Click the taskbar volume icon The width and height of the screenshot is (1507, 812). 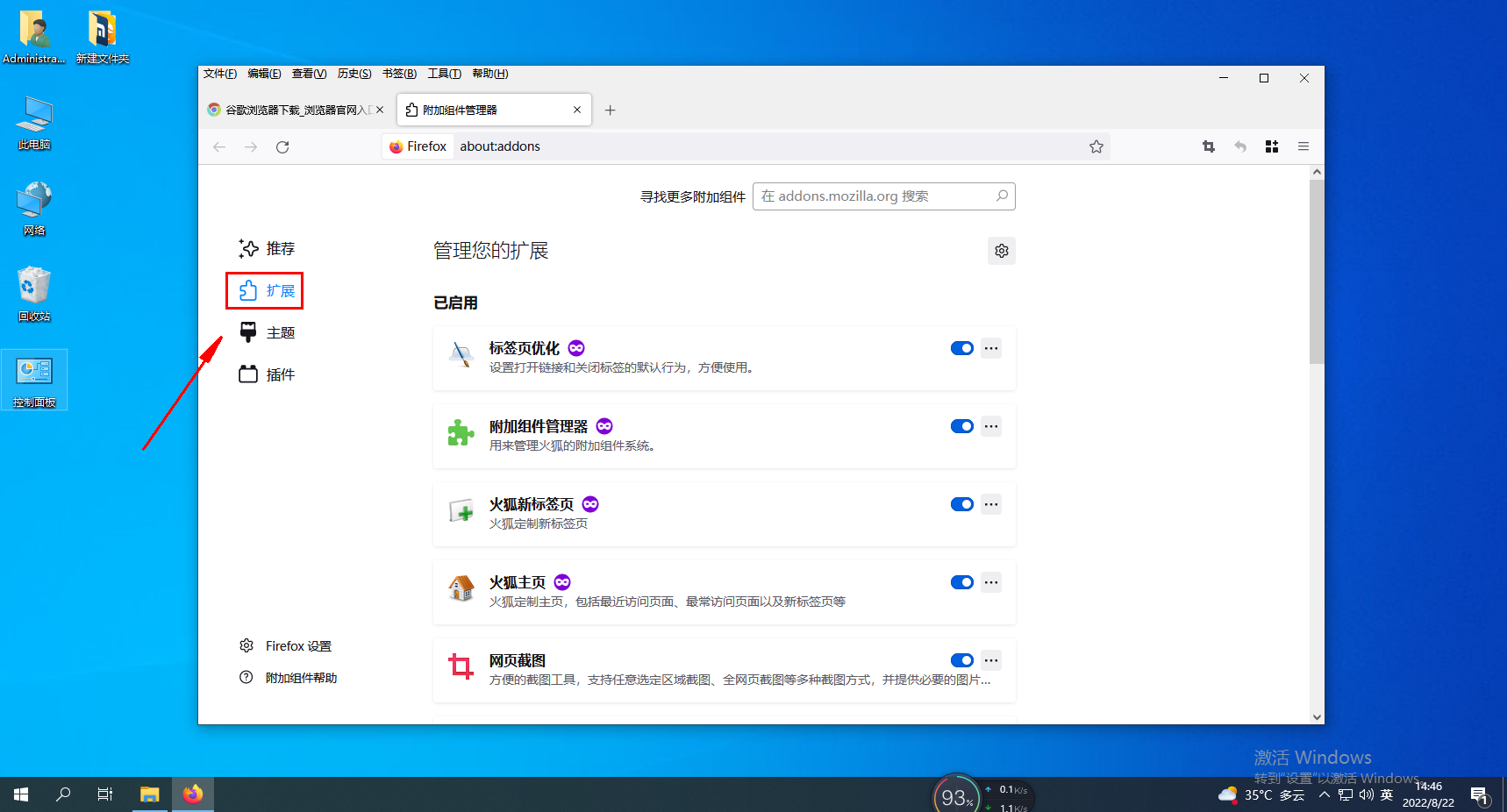(1366, 795)
